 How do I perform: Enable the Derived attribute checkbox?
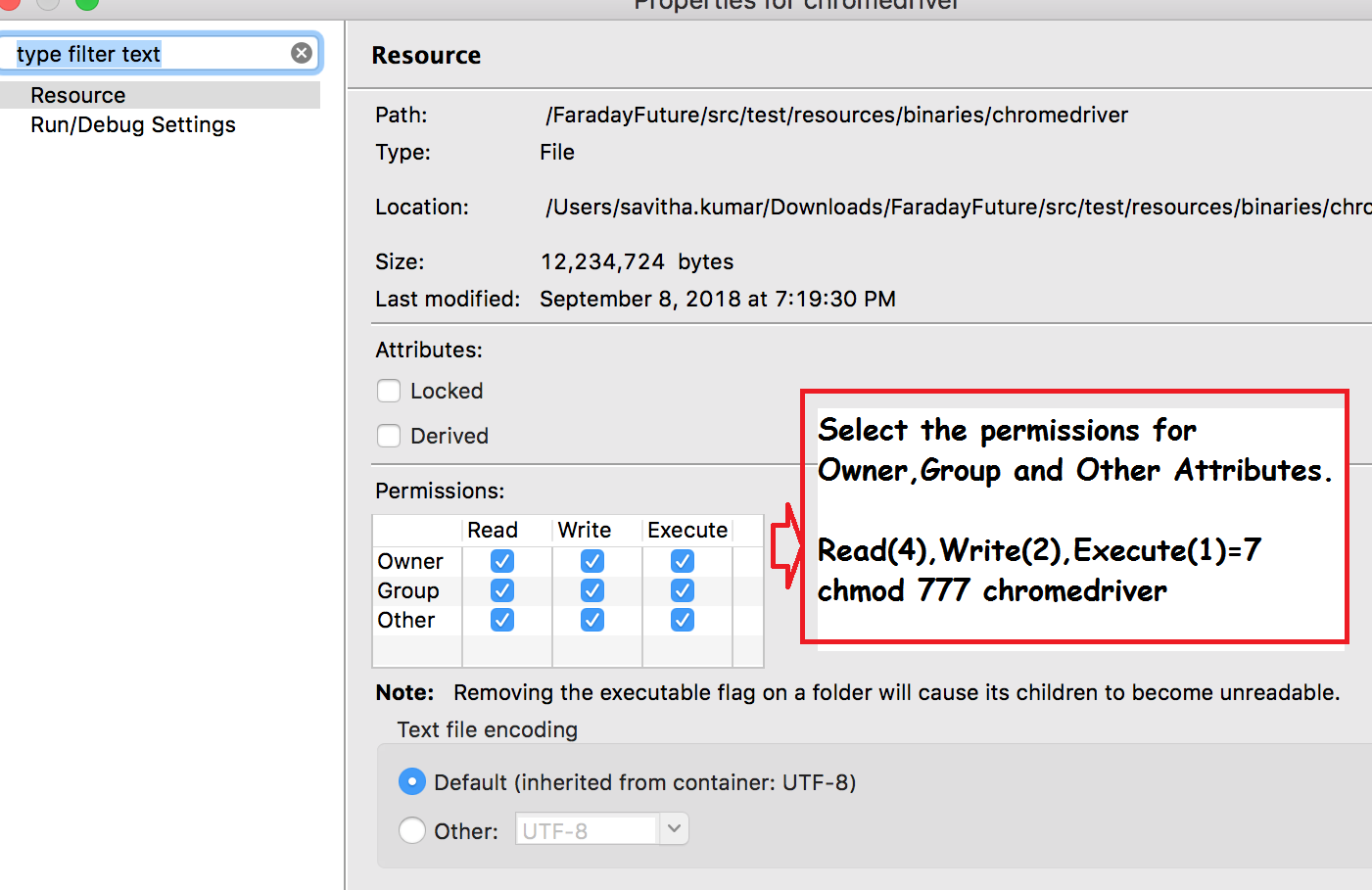[389, 436]
